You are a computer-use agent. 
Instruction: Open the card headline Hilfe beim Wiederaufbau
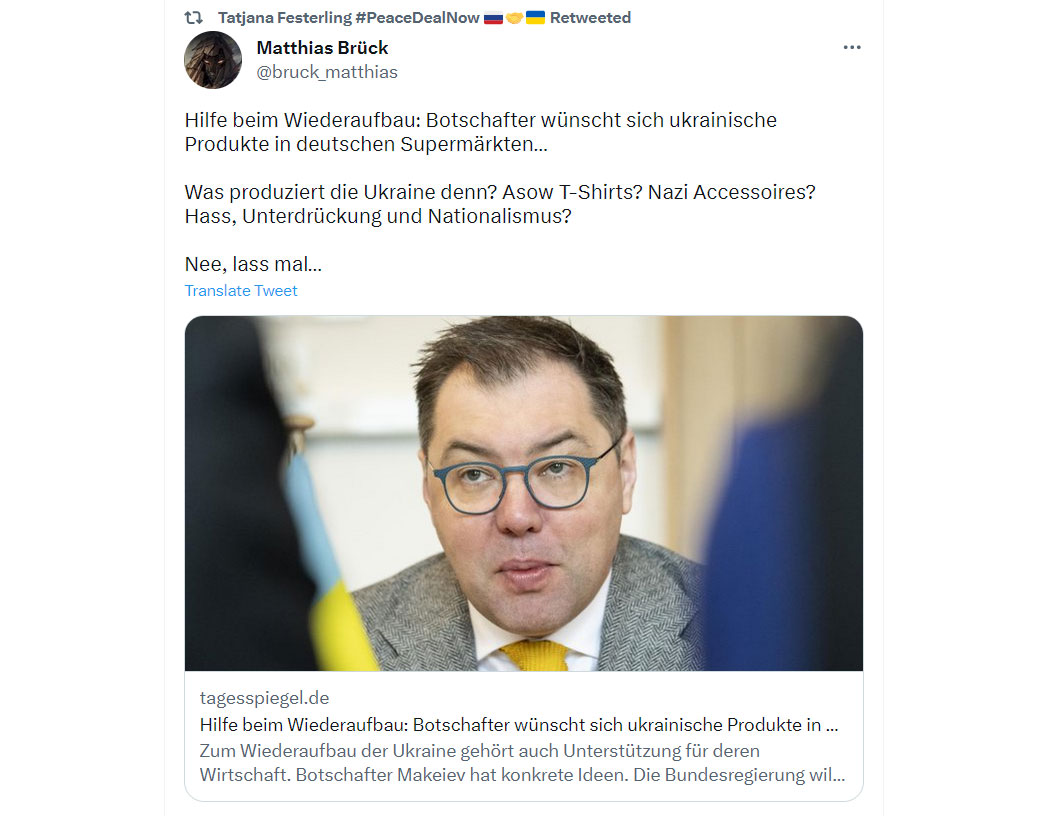point(519,724)
